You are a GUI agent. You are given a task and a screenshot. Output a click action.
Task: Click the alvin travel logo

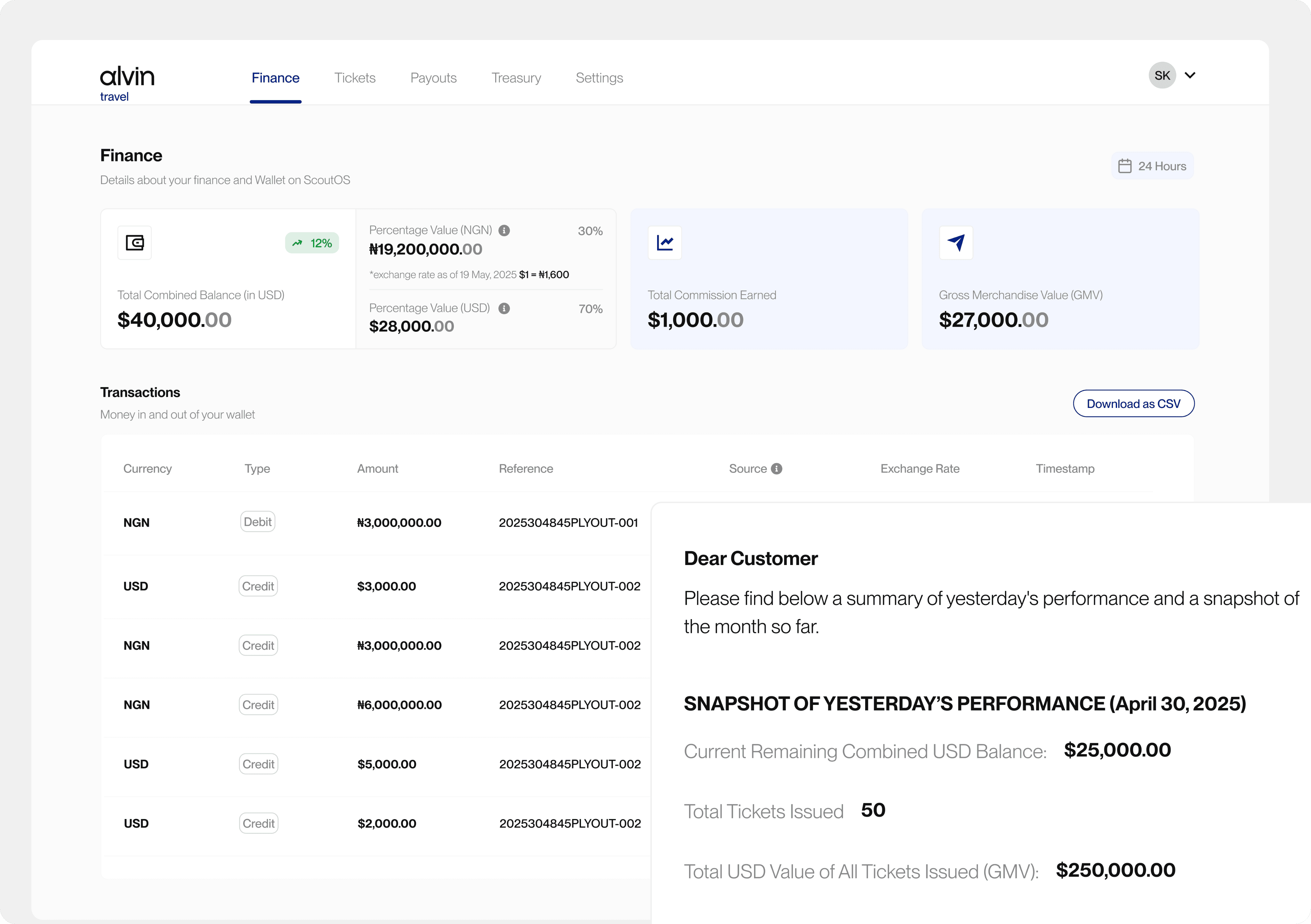pos(127,83)
